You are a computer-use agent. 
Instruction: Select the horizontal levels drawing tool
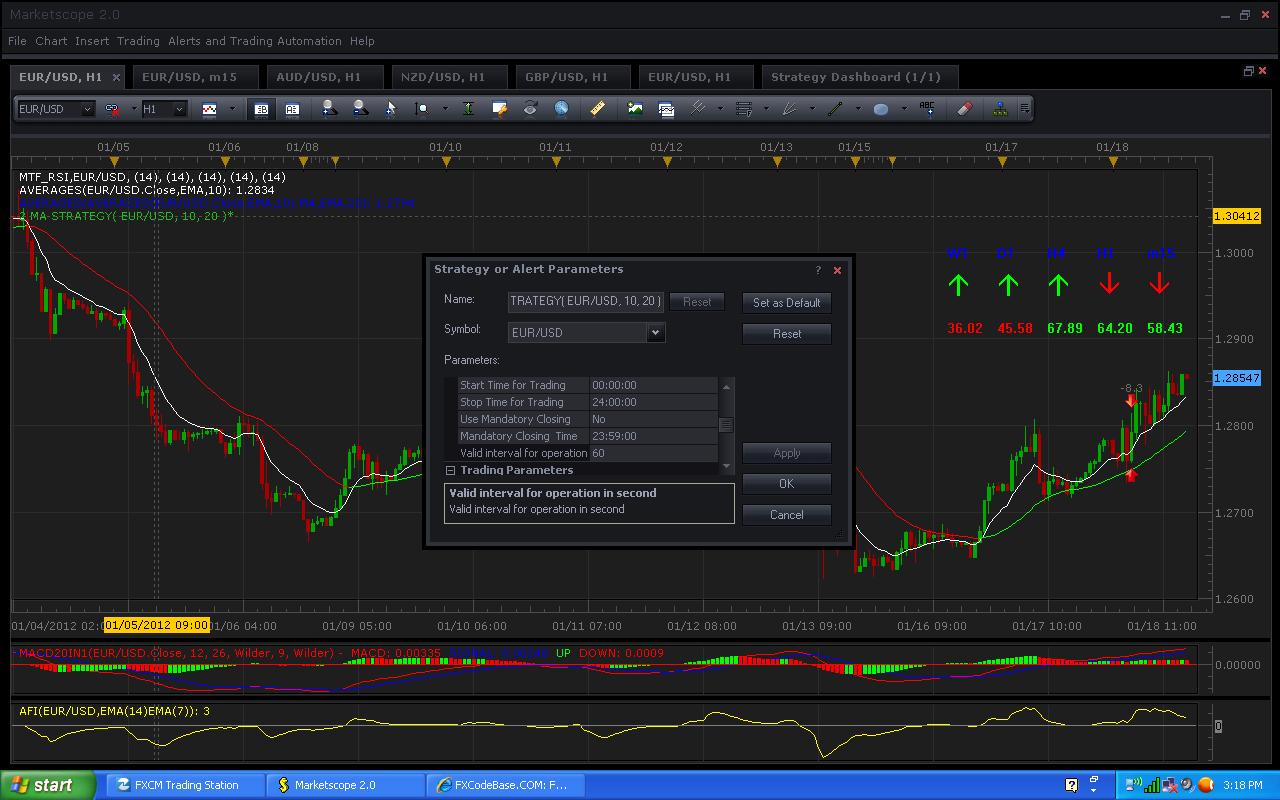coord(743,109)
